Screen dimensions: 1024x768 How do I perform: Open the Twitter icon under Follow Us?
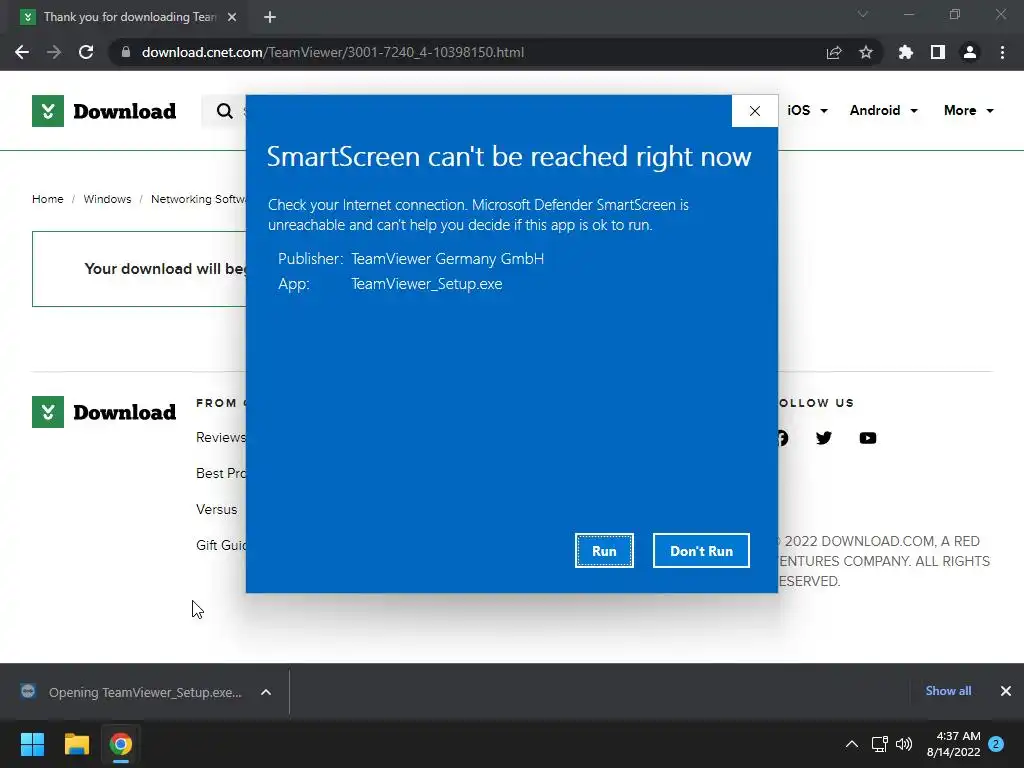click(x=824, y=438)
